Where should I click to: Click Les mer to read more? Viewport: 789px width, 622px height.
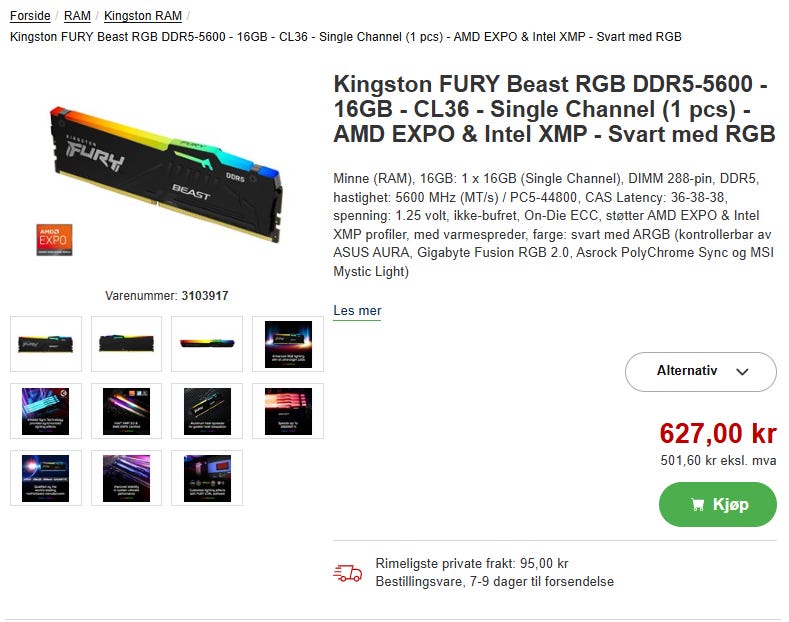(x=357, y=310)
